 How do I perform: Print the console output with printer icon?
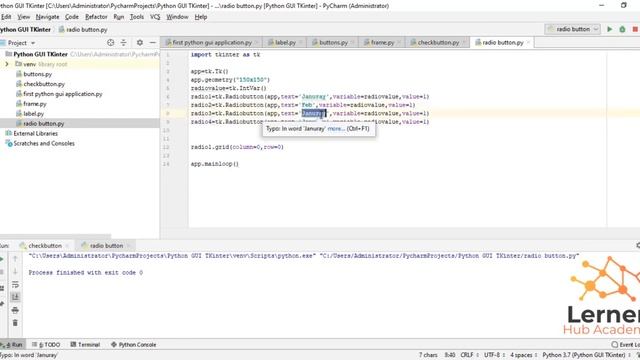click(x=15, y=310)
